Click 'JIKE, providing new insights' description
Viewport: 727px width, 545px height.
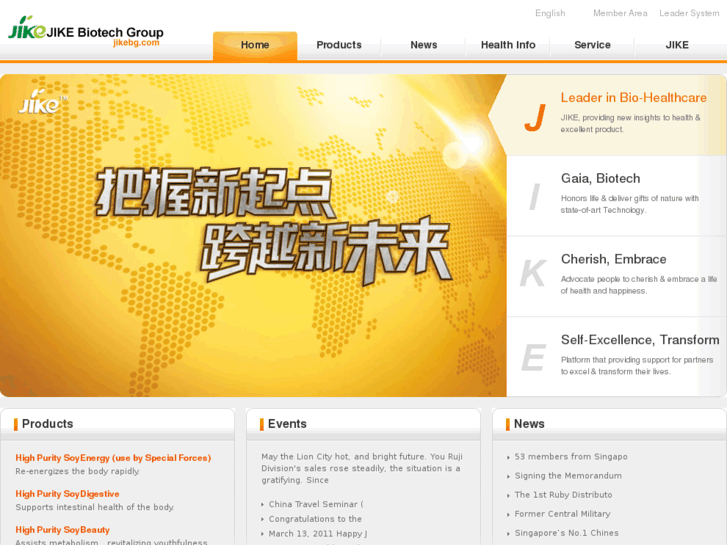(x=631, y=123)
